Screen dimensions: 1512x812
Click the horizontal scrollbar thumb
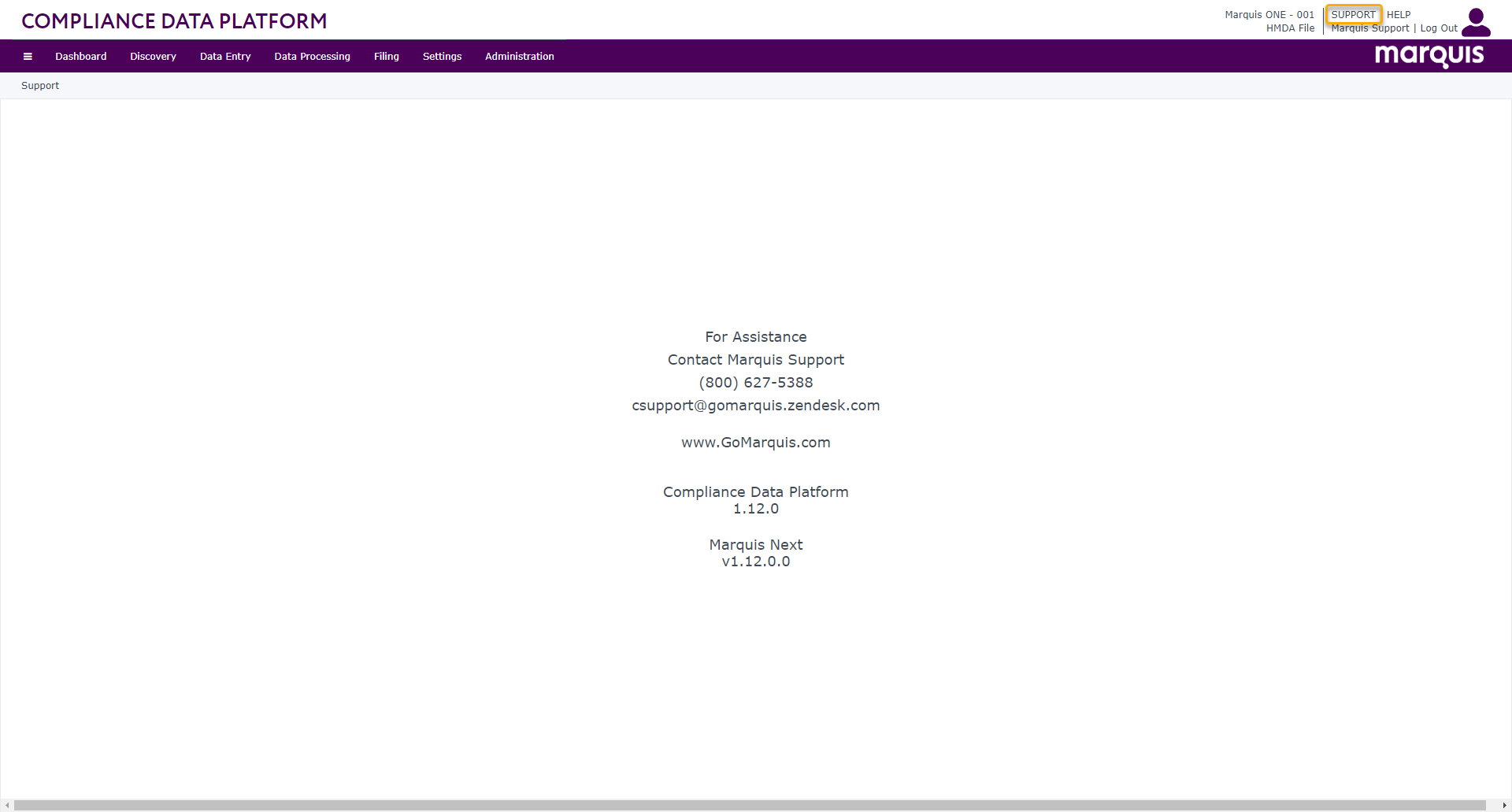tap(750, 805)
